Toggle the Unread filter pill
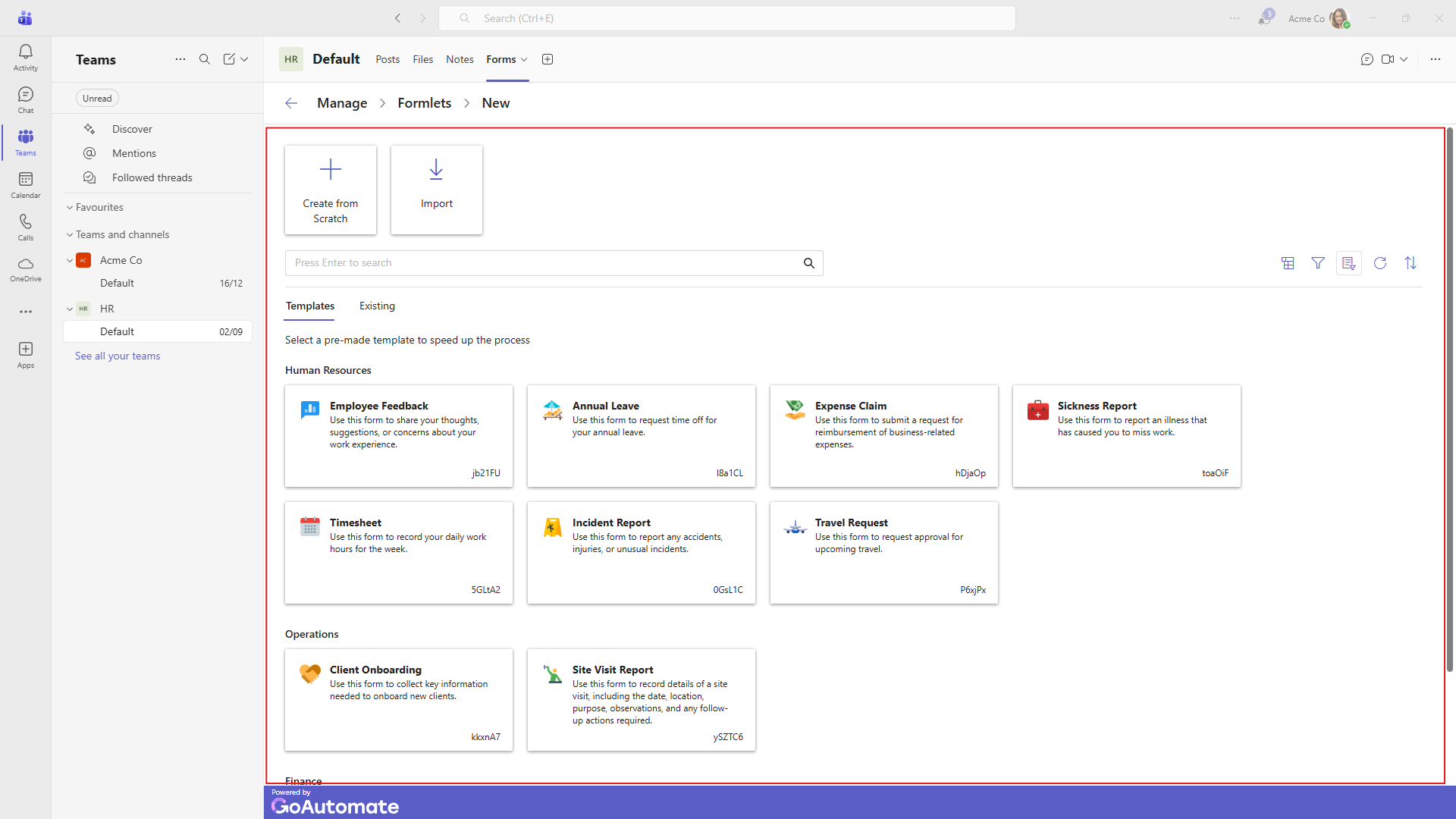1456x819 pixels. pos(97,98)
